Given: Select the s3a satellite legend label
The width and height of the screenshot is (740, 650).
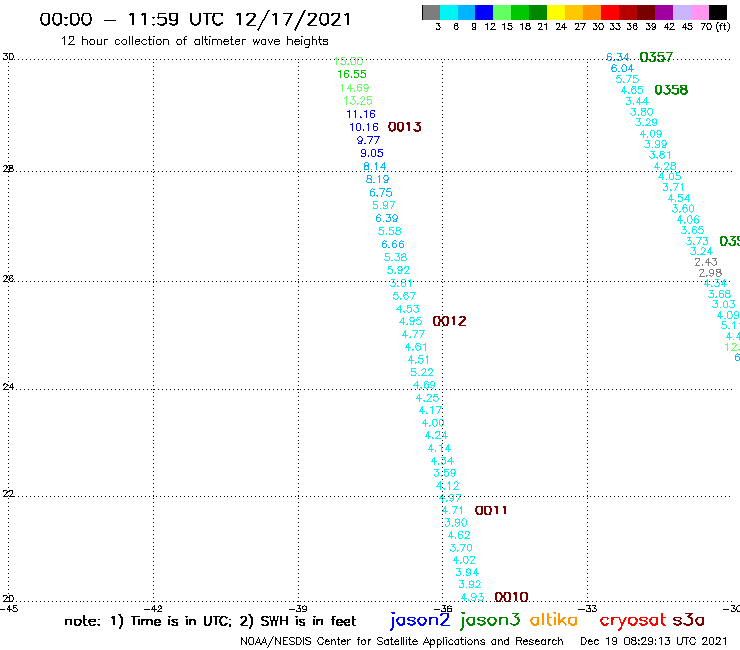Looking at the screenshot, I should 688,620.
